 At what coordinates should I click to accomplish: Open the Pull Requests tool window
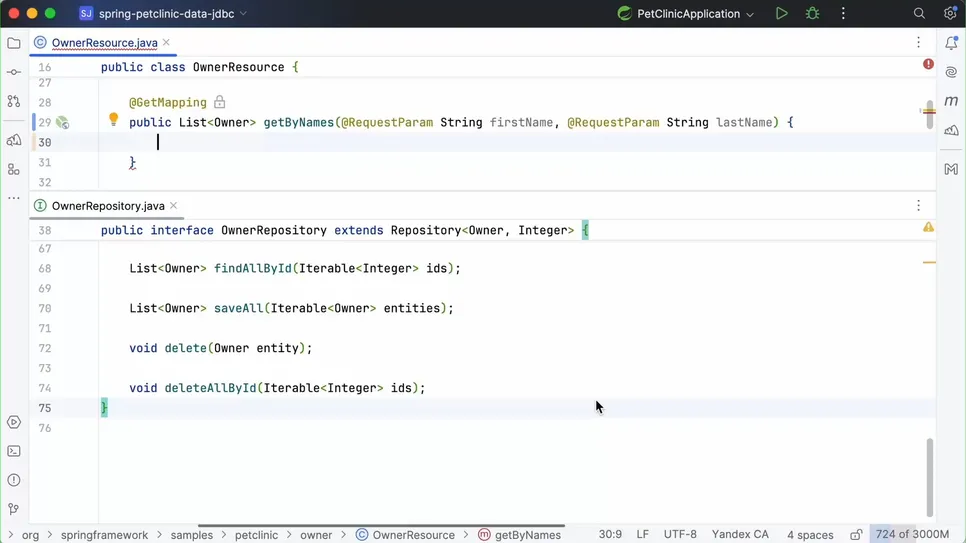point(14,101)
